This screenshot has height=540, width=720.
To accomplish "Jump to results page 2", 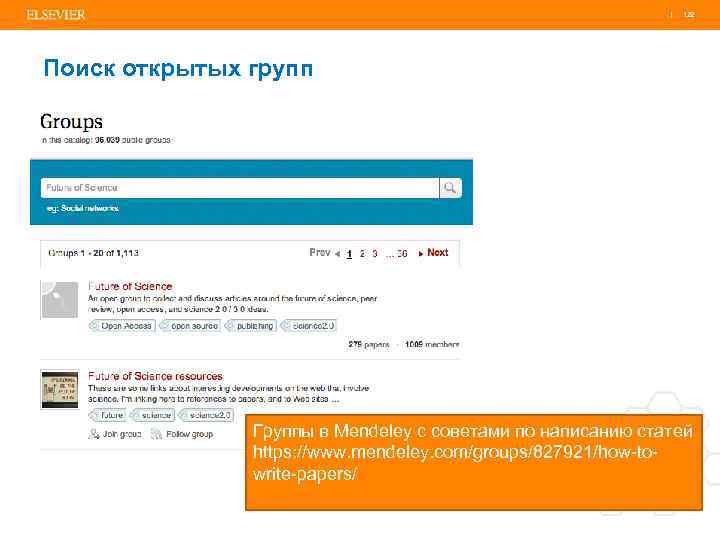I will coord(362,253).
